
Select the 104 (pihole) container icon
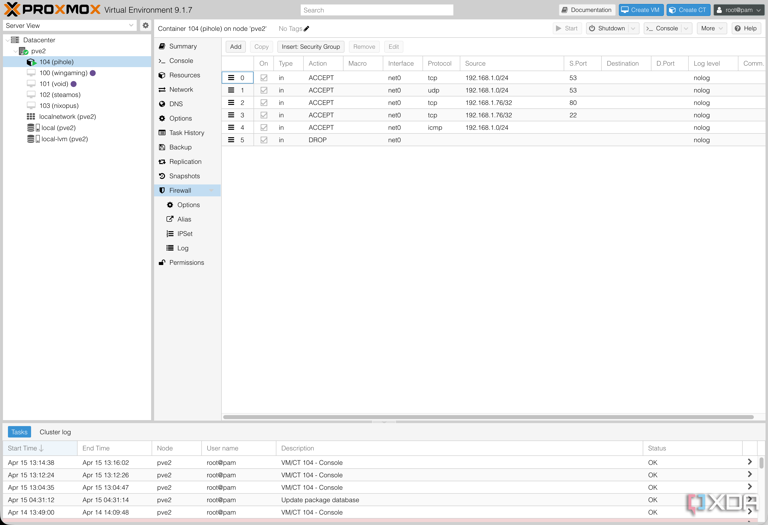31,62
